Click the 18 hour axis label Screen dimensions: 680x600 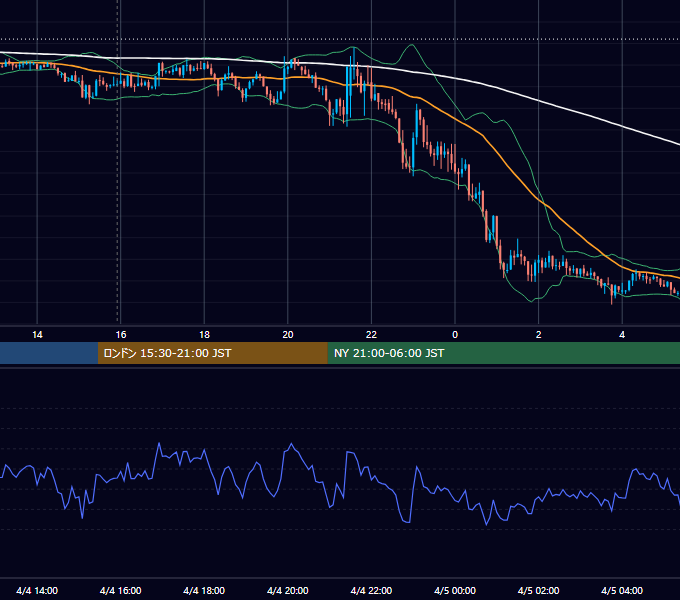pyautogui.click(x=204, y=335)
